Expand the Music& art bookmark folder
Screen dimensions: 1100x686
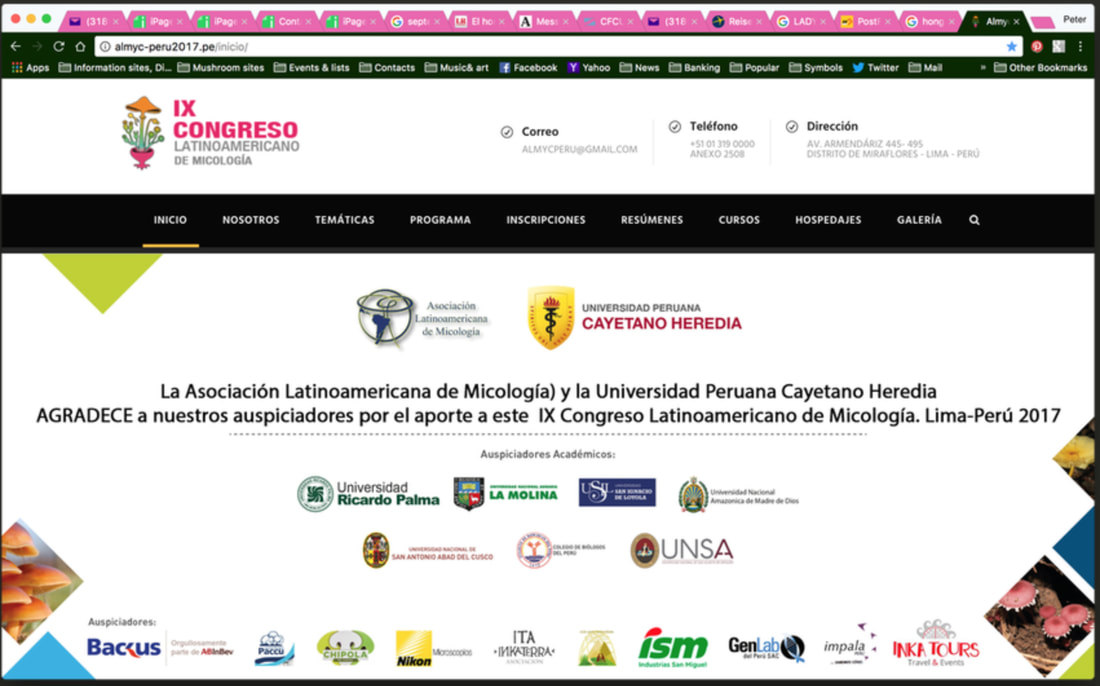click(x=456, y=67)
